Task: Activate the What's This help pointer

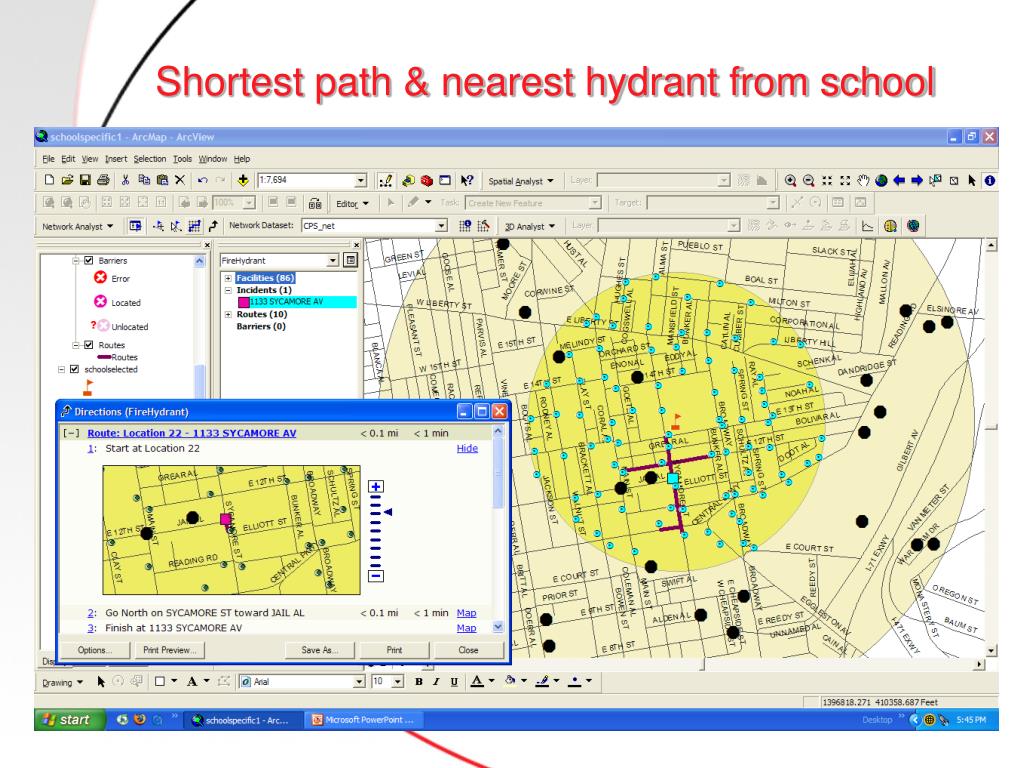Action: [x=466, y=180]
